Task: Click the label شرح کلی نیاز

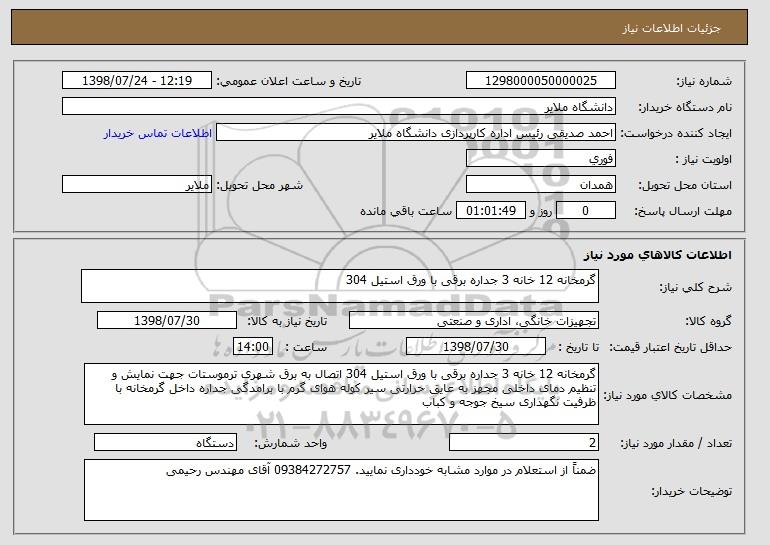Action: click(x=695, y=287)
